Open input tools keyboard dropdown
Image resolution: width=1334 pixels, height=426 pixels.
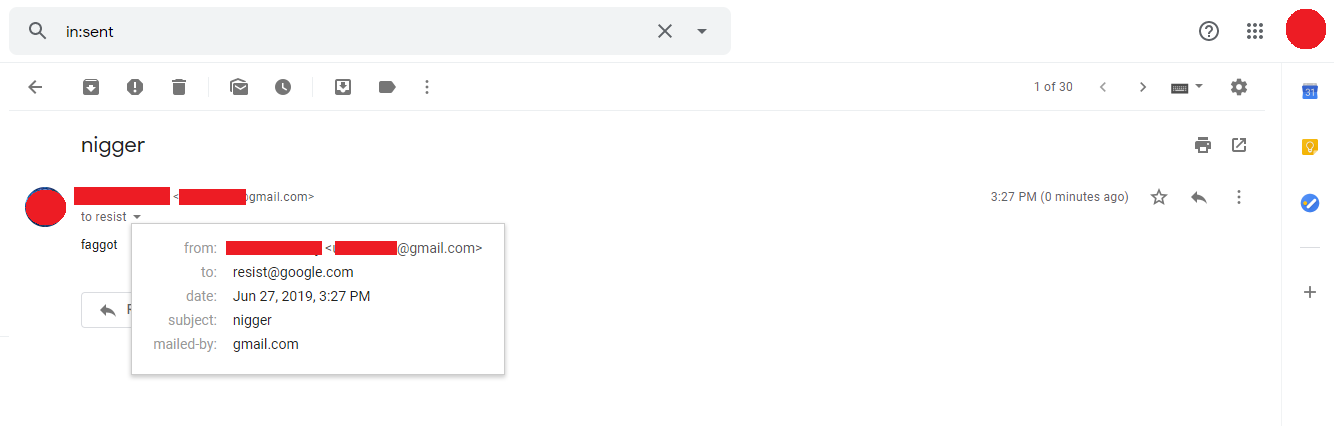pos(1187,87)
